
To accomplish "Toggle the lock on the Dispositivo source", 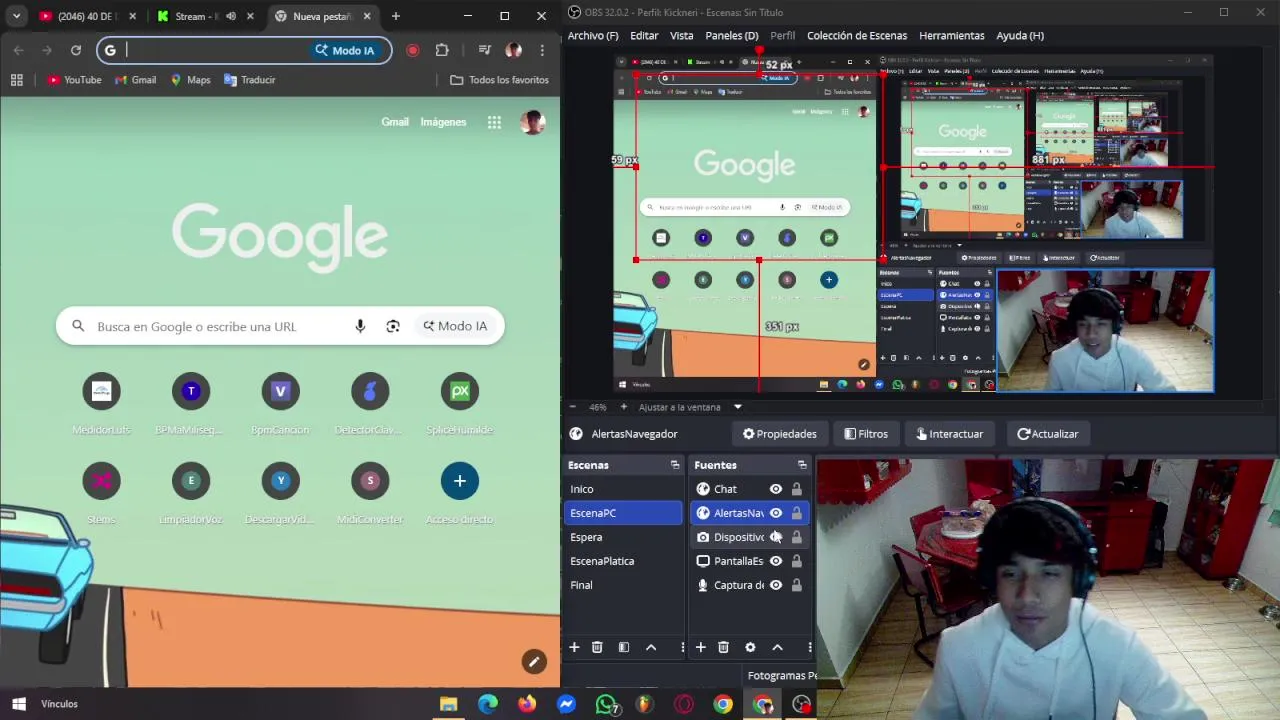I will (796, 537).
